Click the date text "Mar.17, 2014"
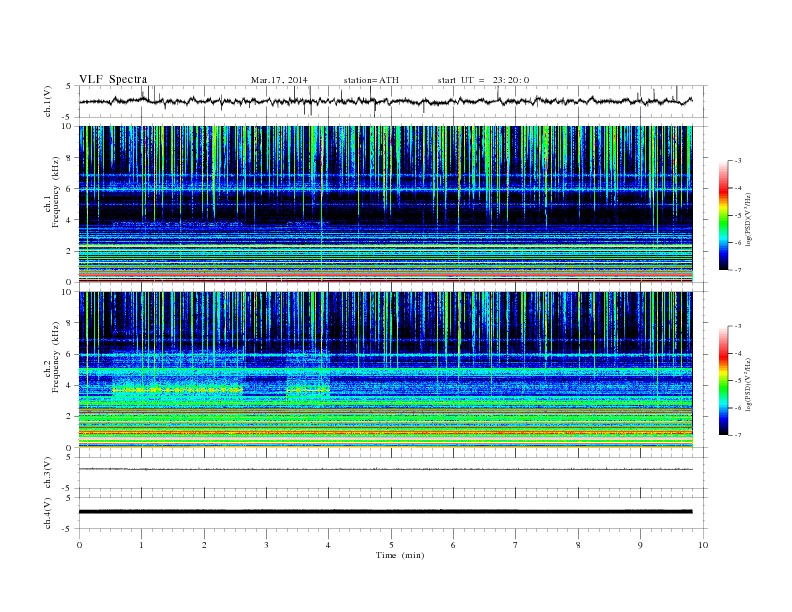The width and height of the screenshot is (792, 612). coord(279,80)
